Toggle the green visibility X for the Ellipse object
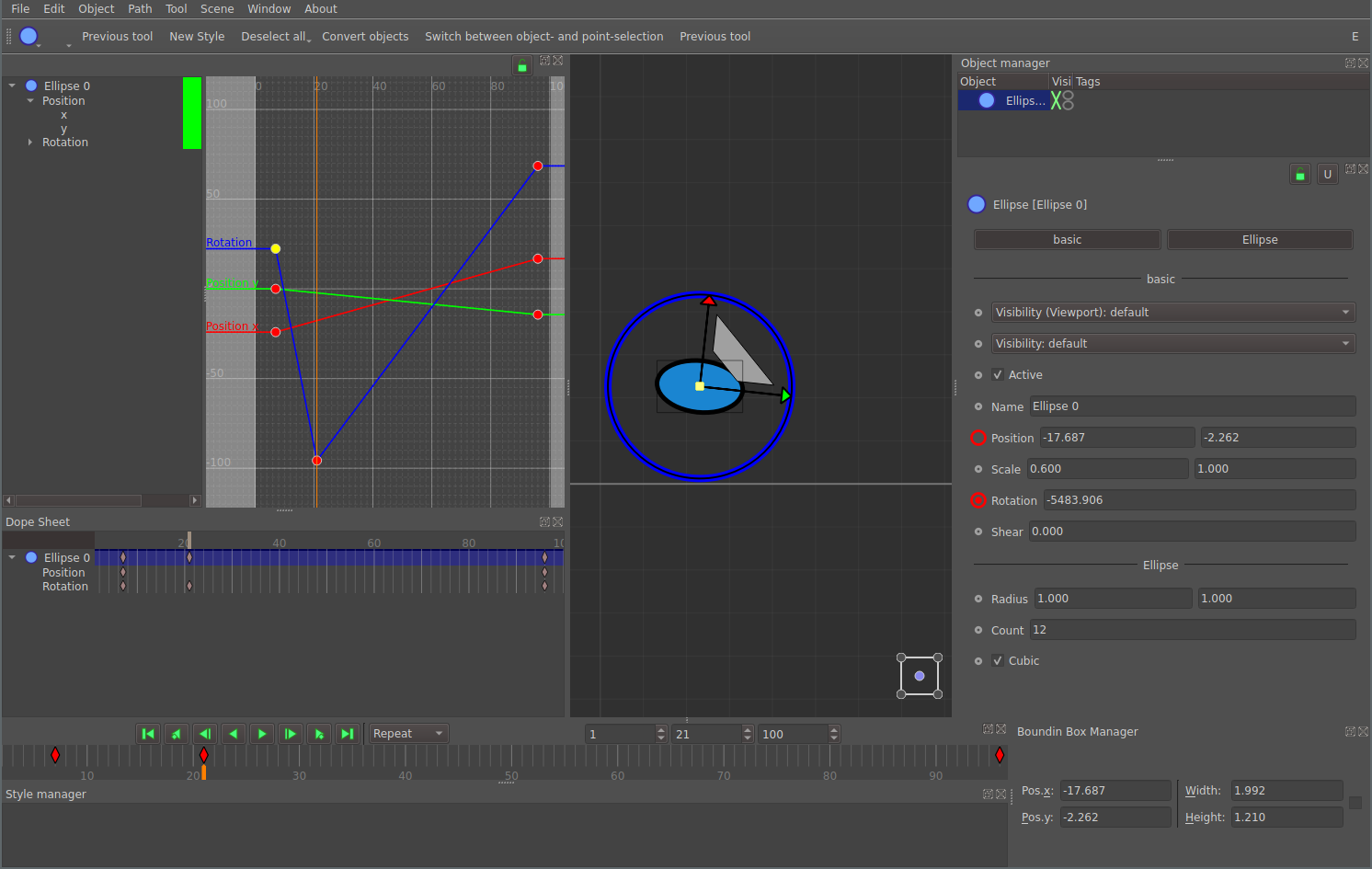The width and height of the screenshot is (1372, 869). point(1056,100)
